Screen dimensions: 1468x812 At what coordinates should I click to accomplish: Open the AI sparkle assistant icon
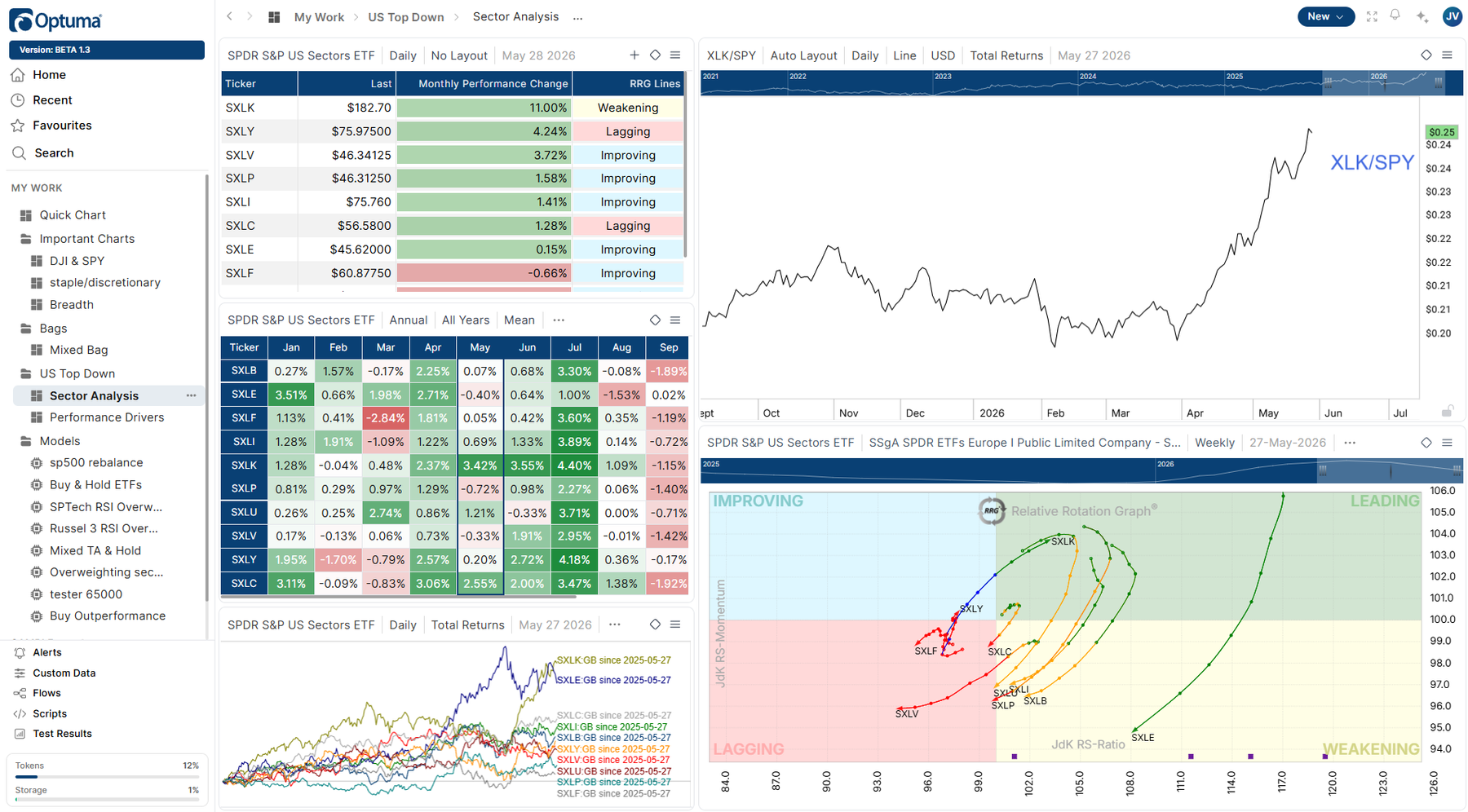click(x=1422, y=16)
